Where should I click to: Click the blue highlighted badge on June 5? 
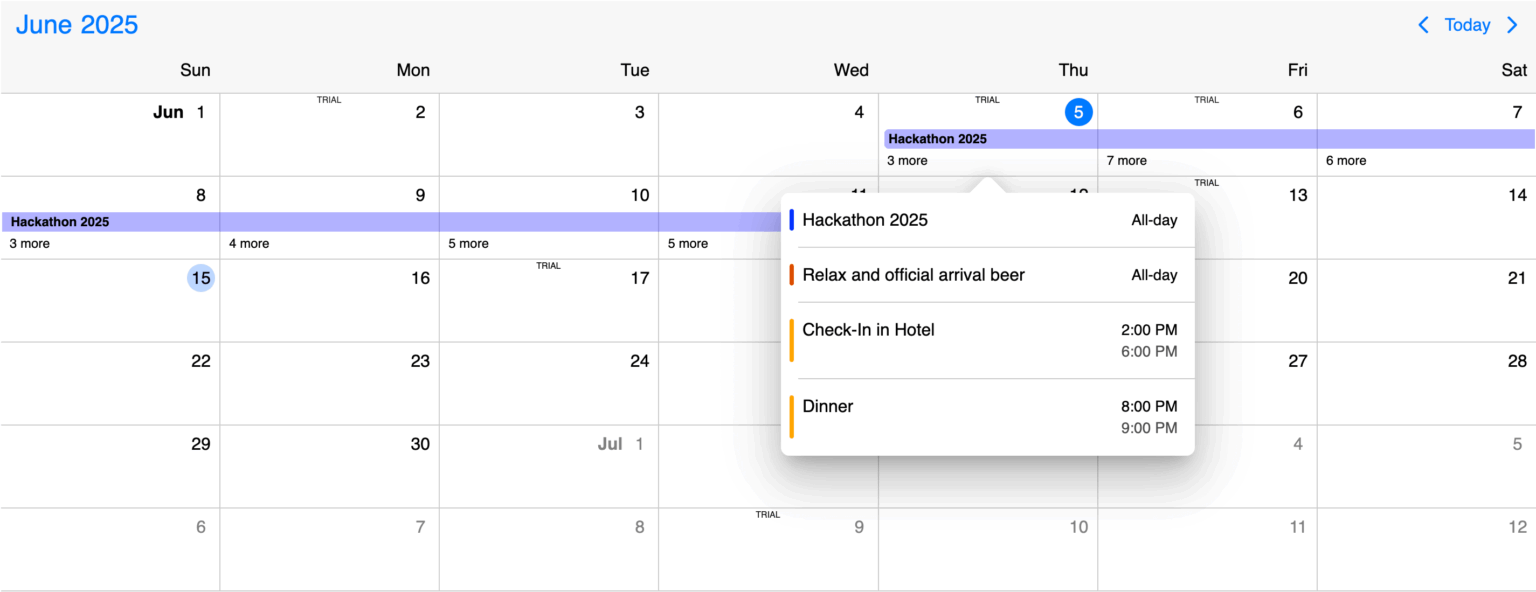coord(1078,112)
